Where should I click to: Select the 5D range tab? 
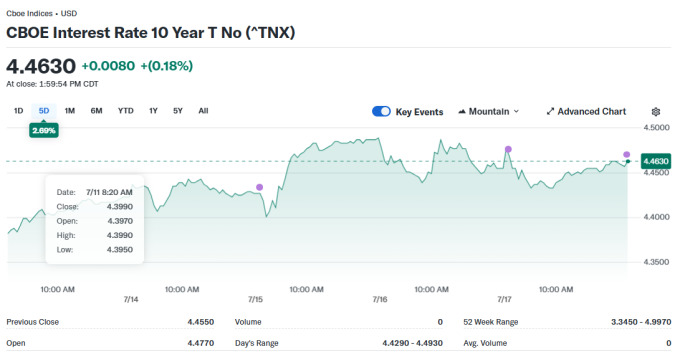point(44,111)
